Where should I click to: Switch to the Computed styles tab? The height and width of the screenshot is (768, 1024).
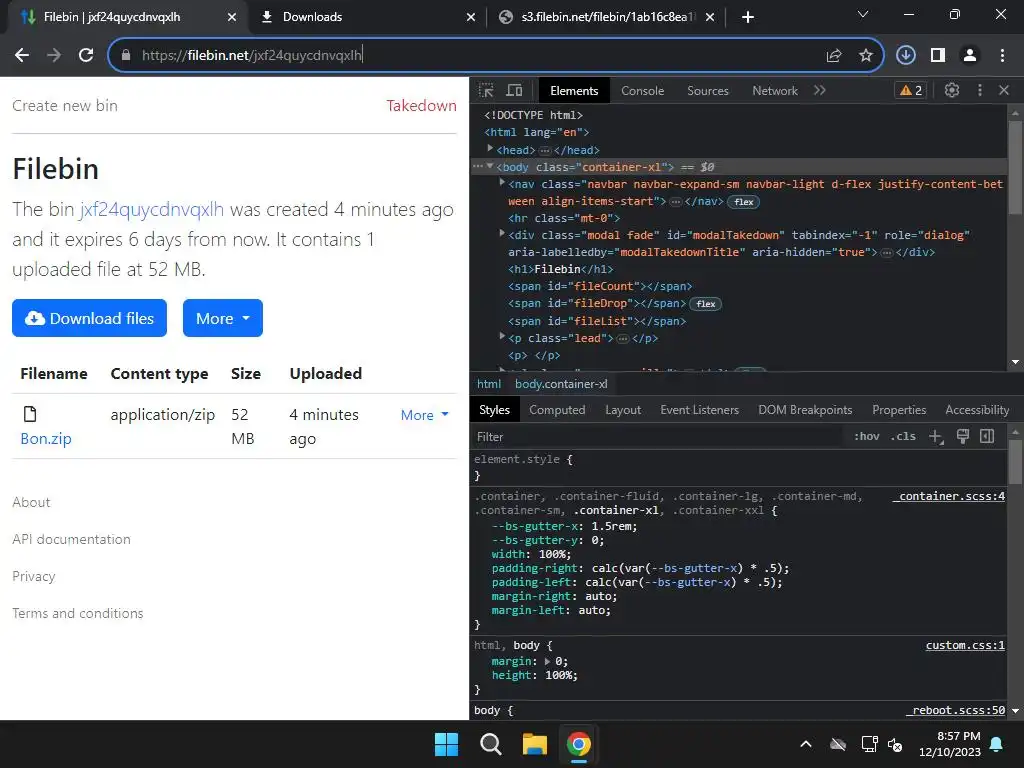pos(556,409)
